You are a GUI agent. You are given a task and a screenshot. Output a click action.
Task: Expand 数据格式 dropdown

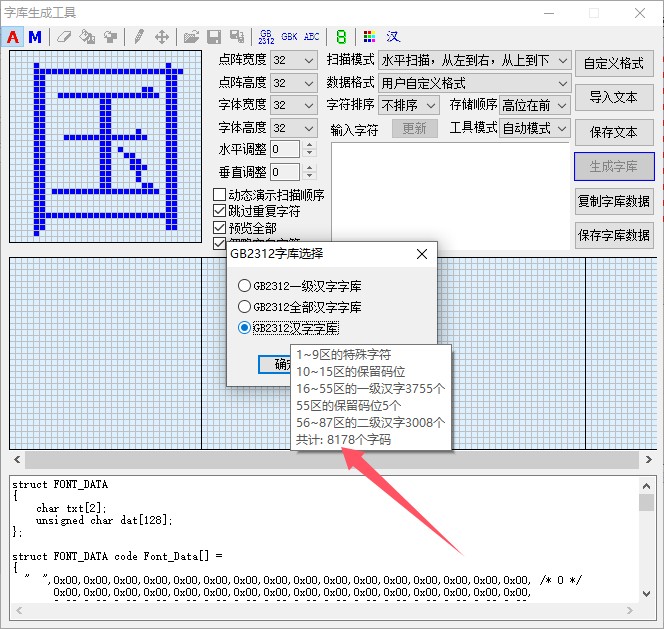tap(475, 83)
